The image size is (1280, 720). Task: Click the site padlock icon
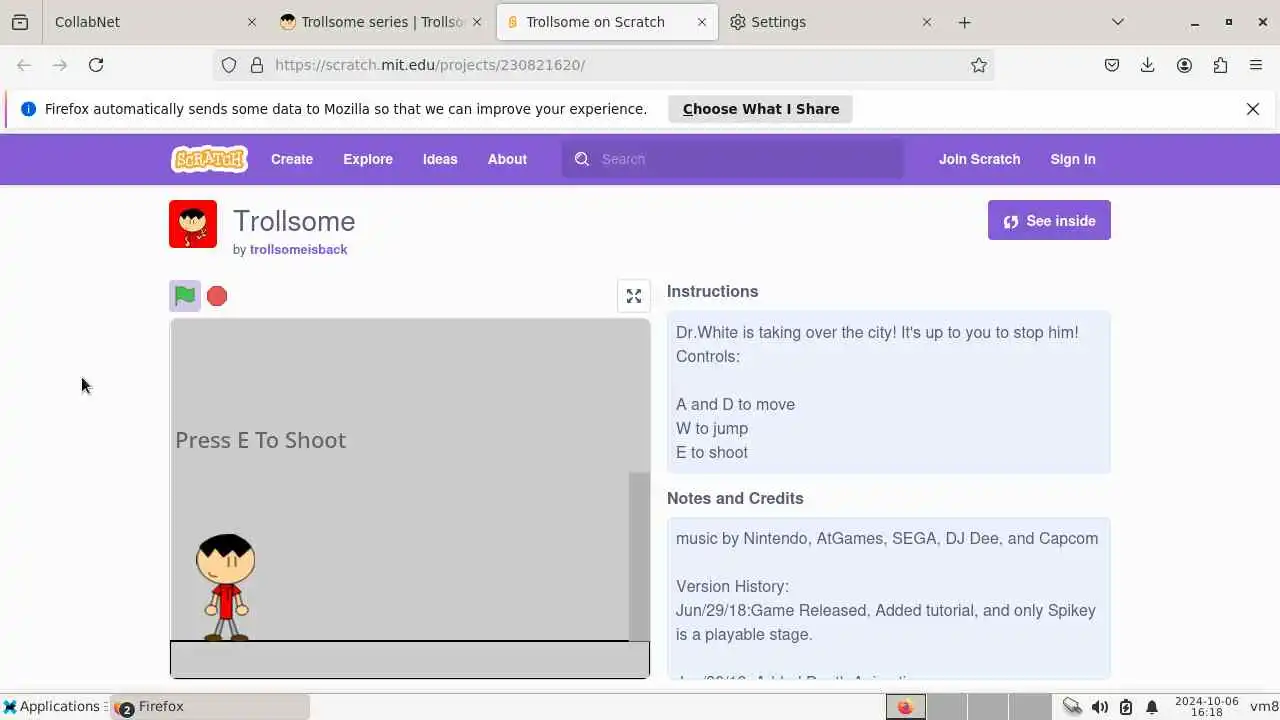coord(257,65)
